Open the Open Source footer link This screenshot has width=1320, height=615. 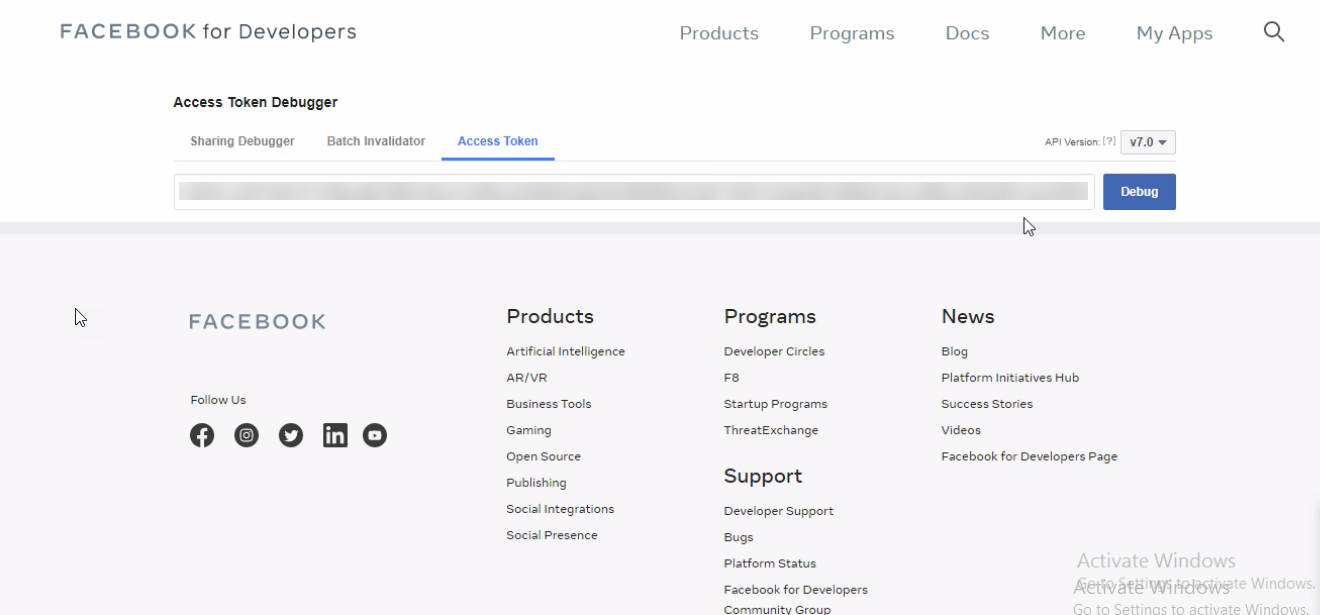[x=543, y=456]
